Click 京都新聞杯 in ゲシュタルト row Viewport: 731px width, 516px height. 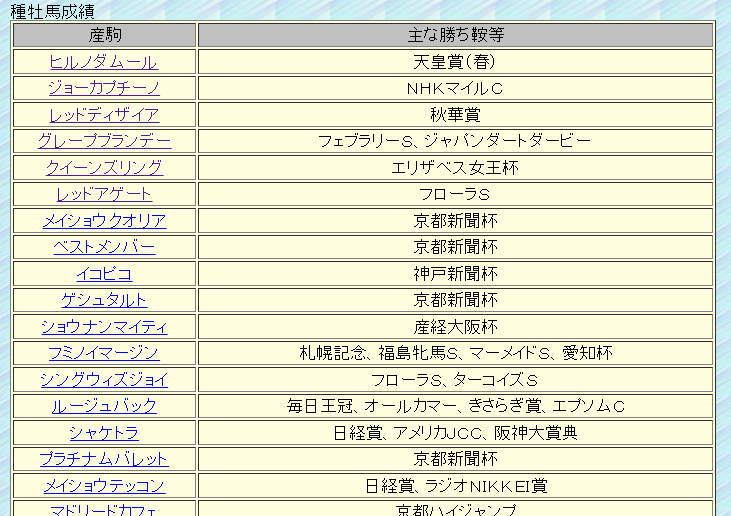(x=455, y=300)
